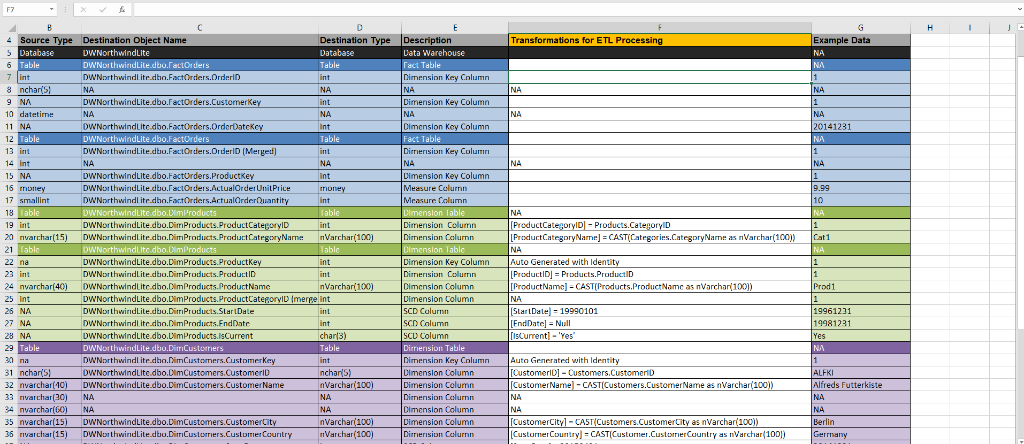Select row 29 header
The width and height of the screenshot is (1024, 444).
(x=8, y=348)
